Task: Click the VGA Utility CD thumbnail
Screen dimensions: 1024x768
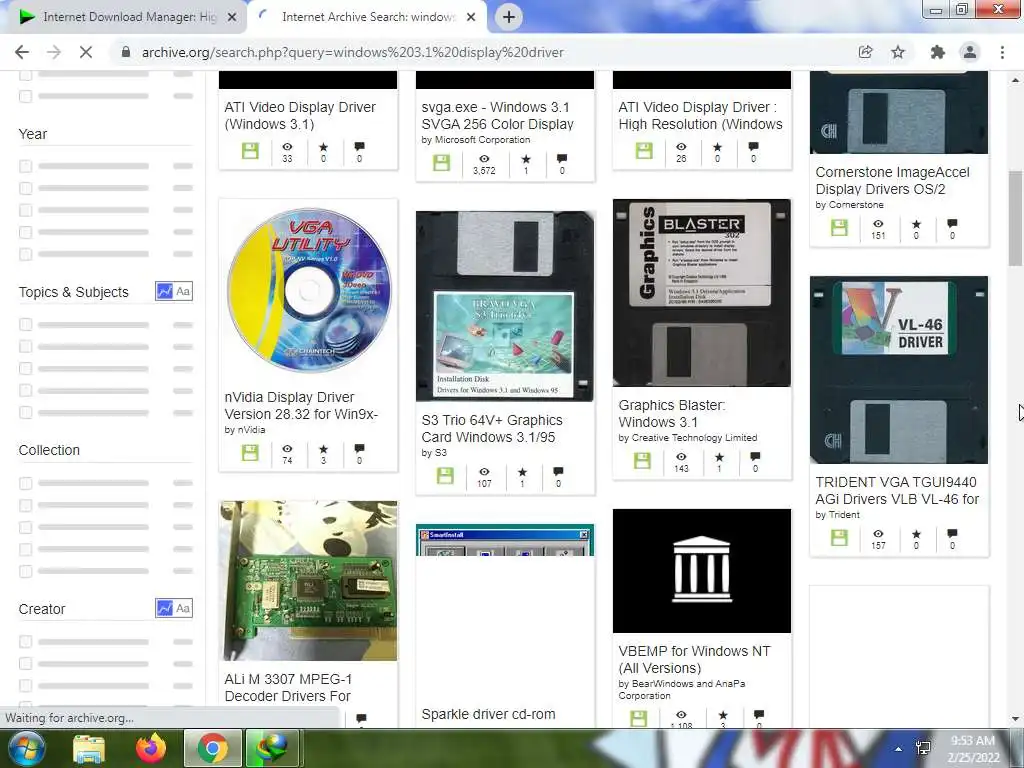Action: (308, 289)
